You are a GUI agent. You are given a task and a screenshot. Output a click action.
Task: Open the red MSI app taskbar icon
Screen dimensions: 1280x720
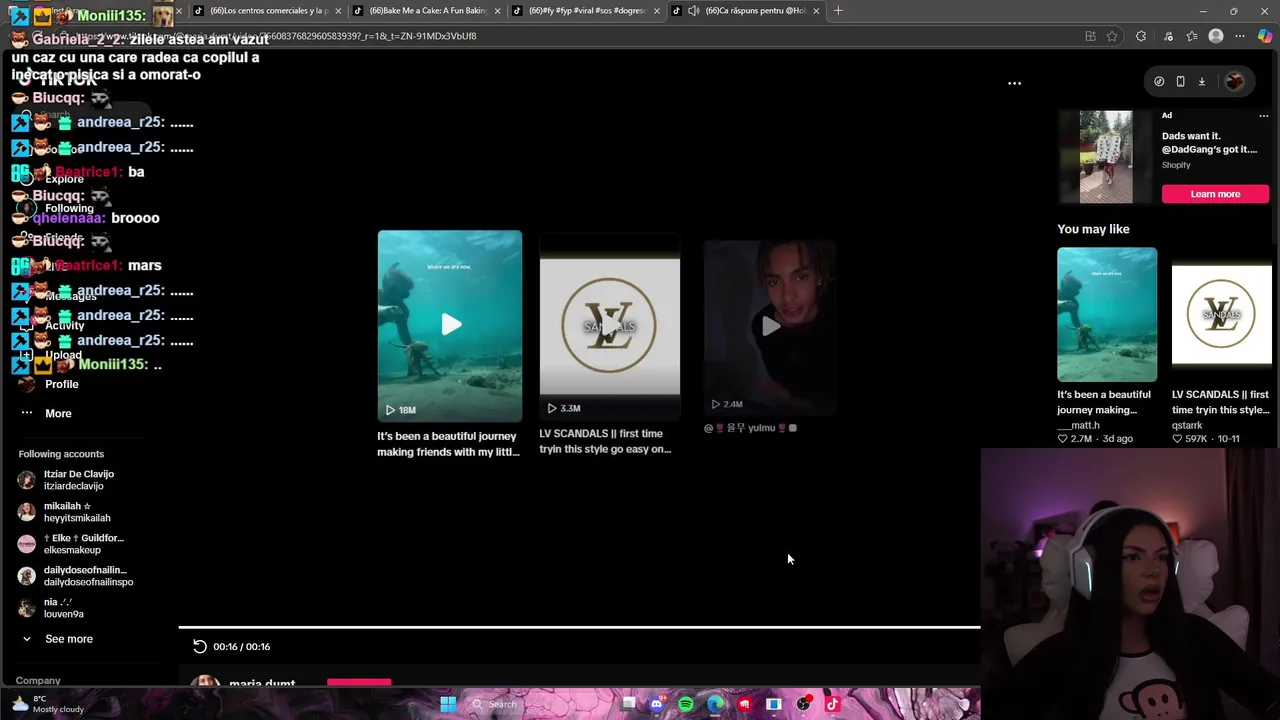(x=744, y=704)
